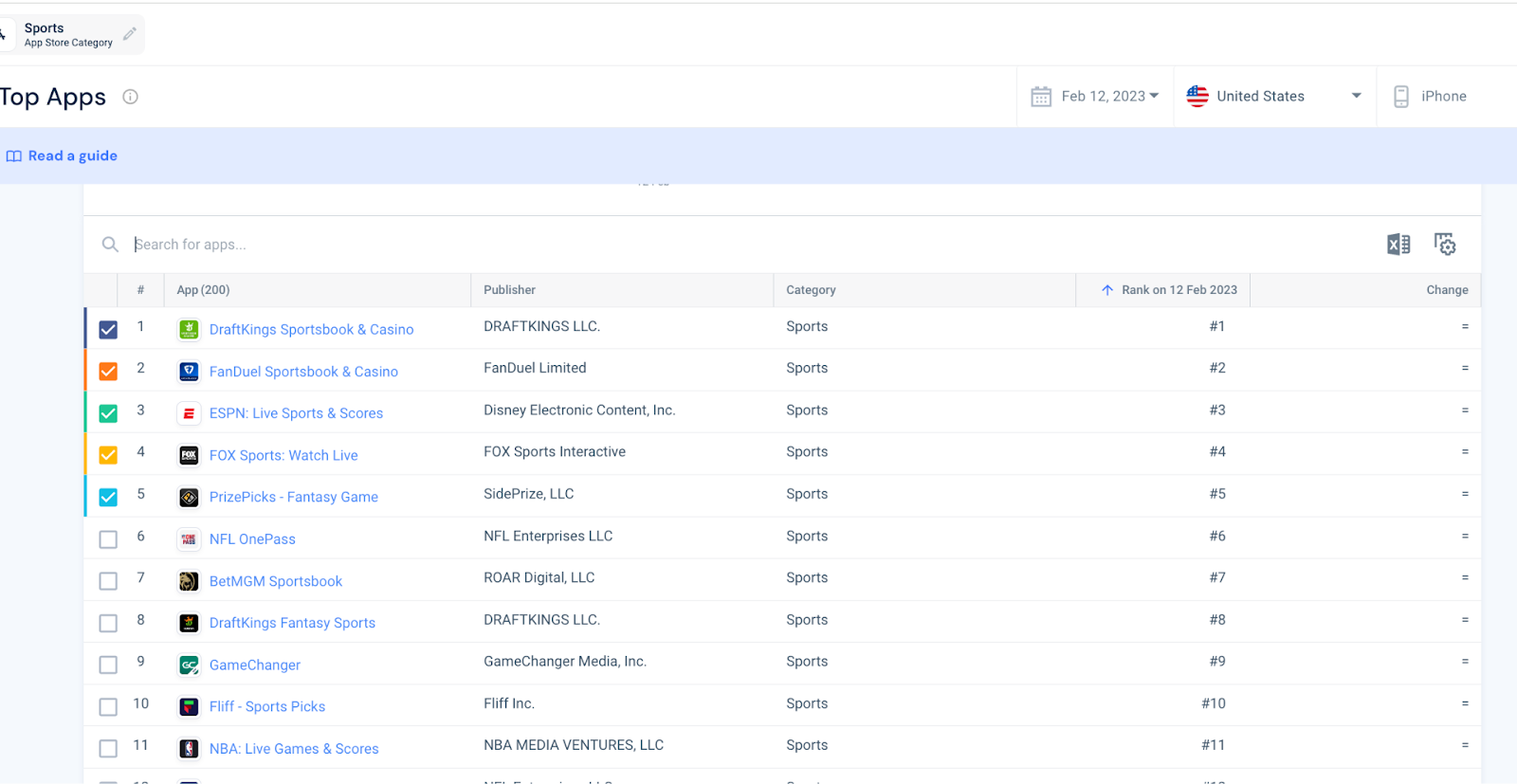This screenshot has width=1517, height=784.
Task: Open the DraftKings Fantasy Sports link
Action: 292,623
